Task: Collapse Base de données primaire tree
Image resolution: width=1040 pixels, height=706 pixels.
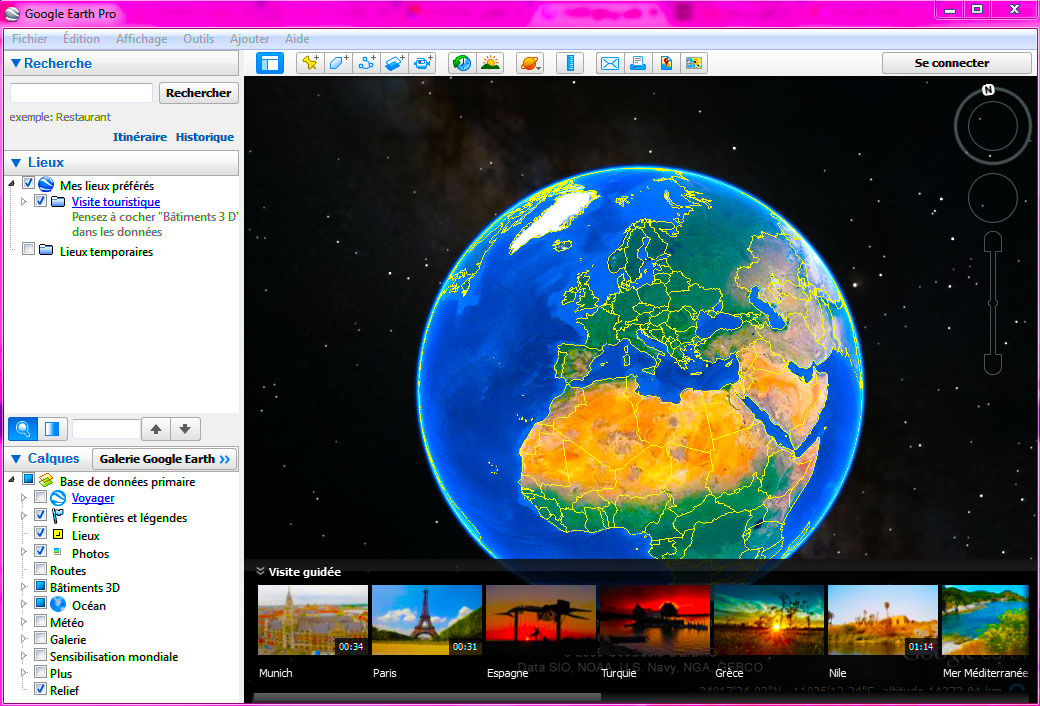Action: coord(11,480)
